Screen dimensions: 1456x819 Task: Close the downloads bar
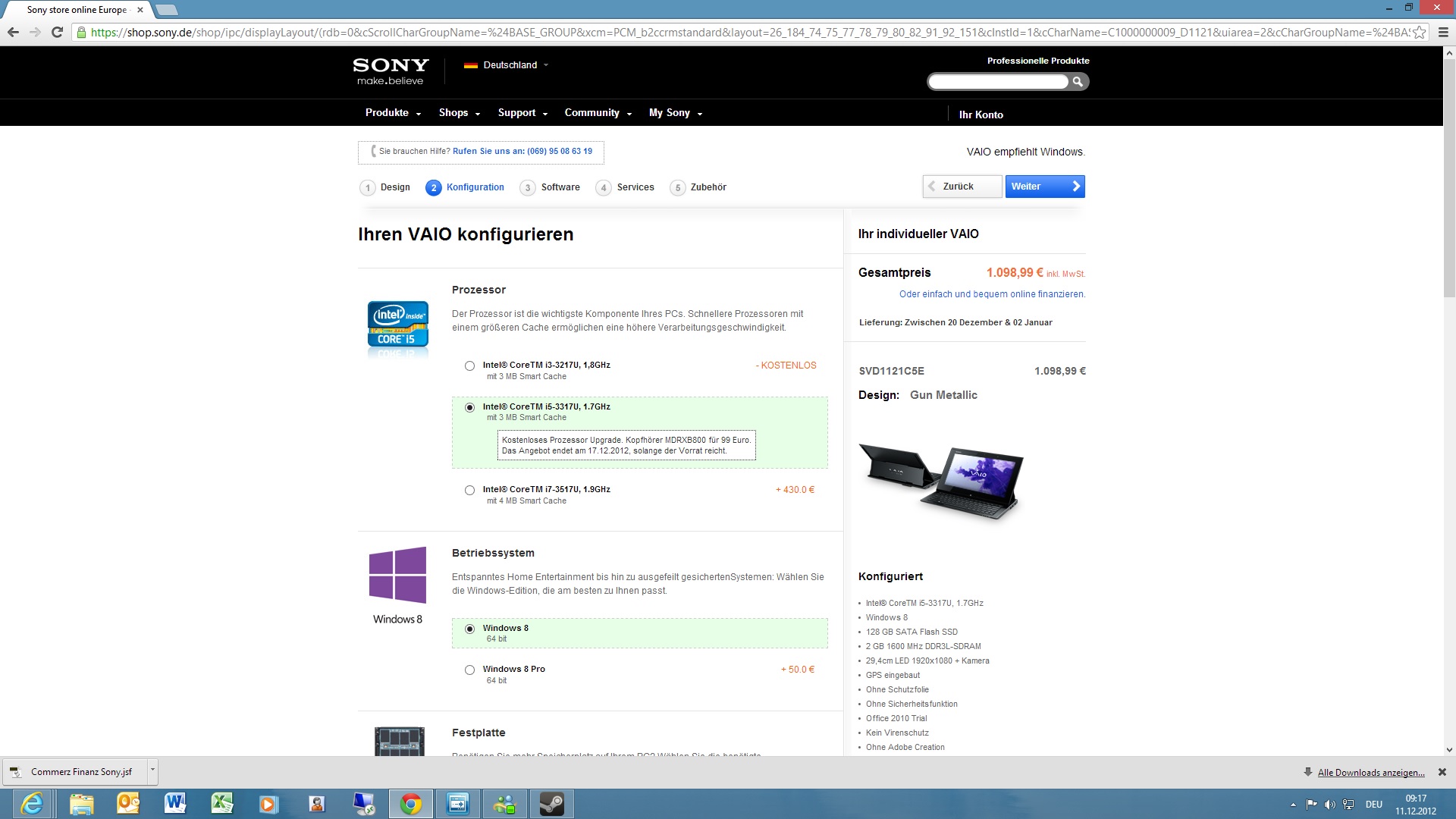click(x=1442, y=772)
